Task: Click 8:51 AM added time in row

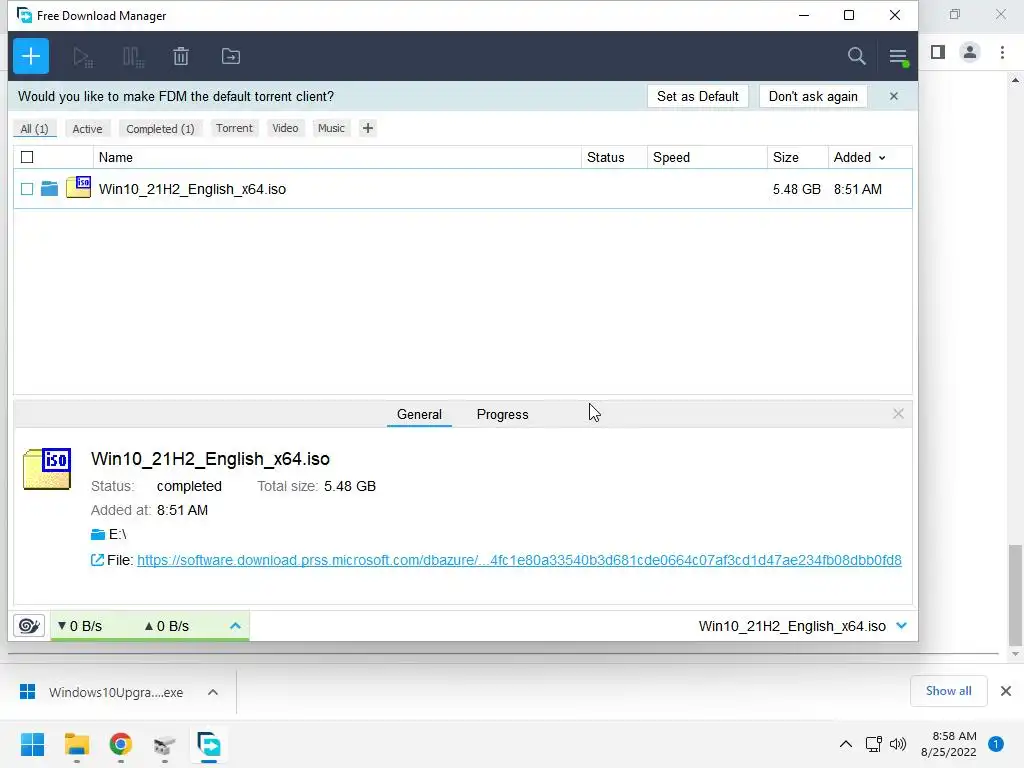Action: pyautogui.click(x=857, y=189)
